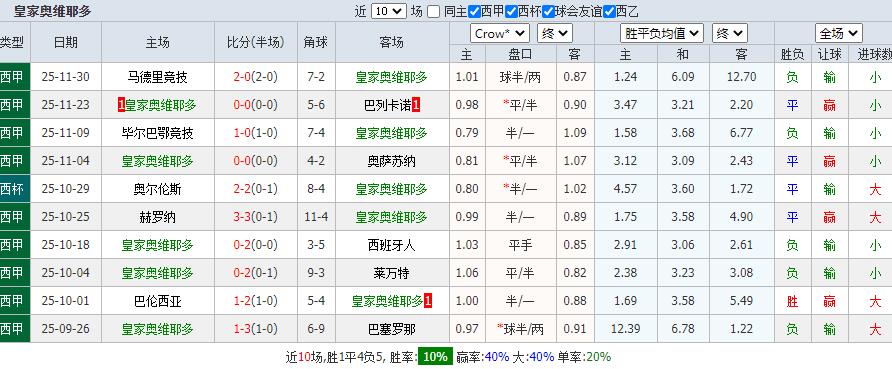Click the date cell 25-11-30
Screen dimensions: 892x369
(x=66, y=77)
